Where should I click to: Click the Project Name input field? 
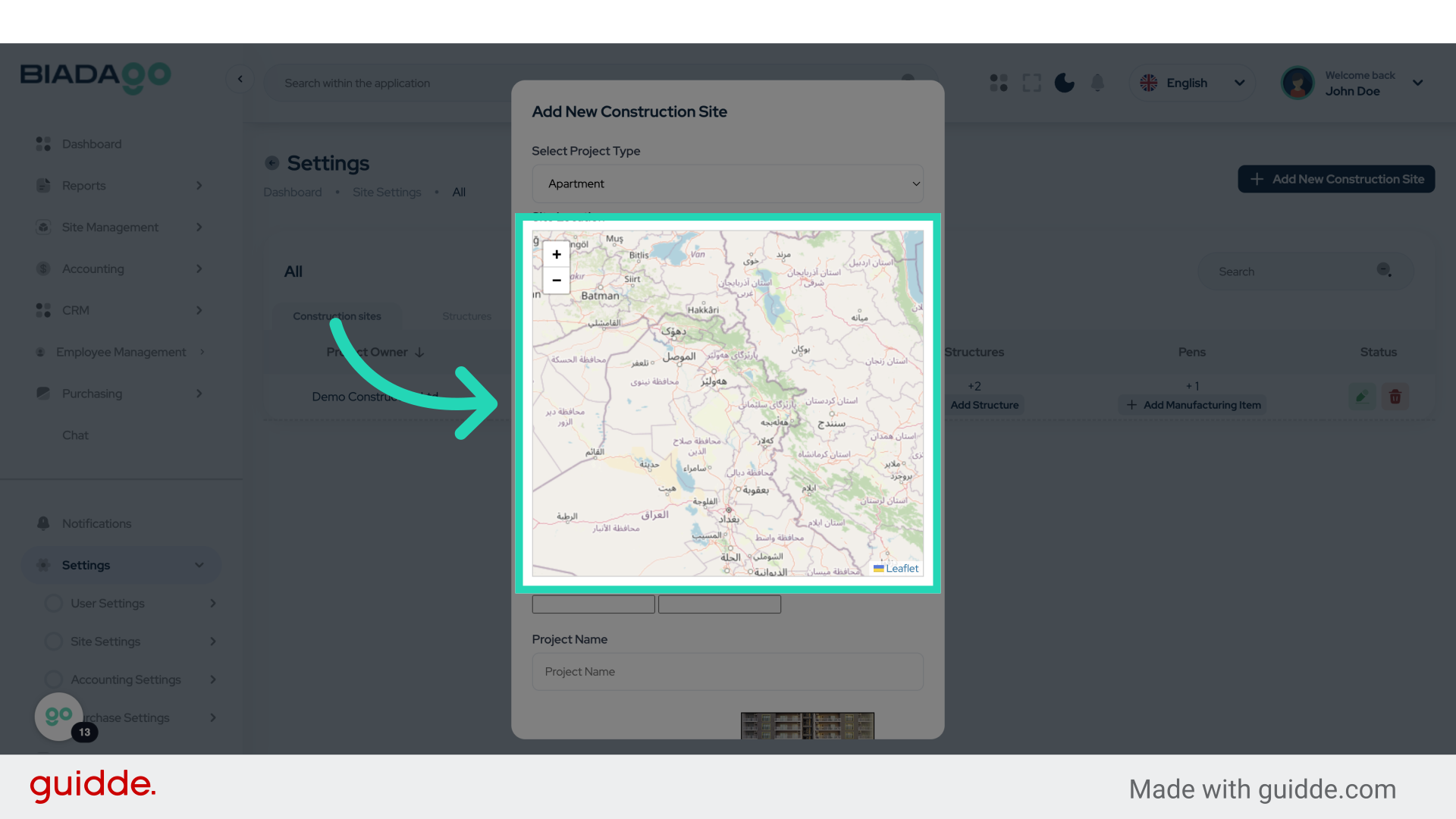pyautogui.click(x=726, y=672)
